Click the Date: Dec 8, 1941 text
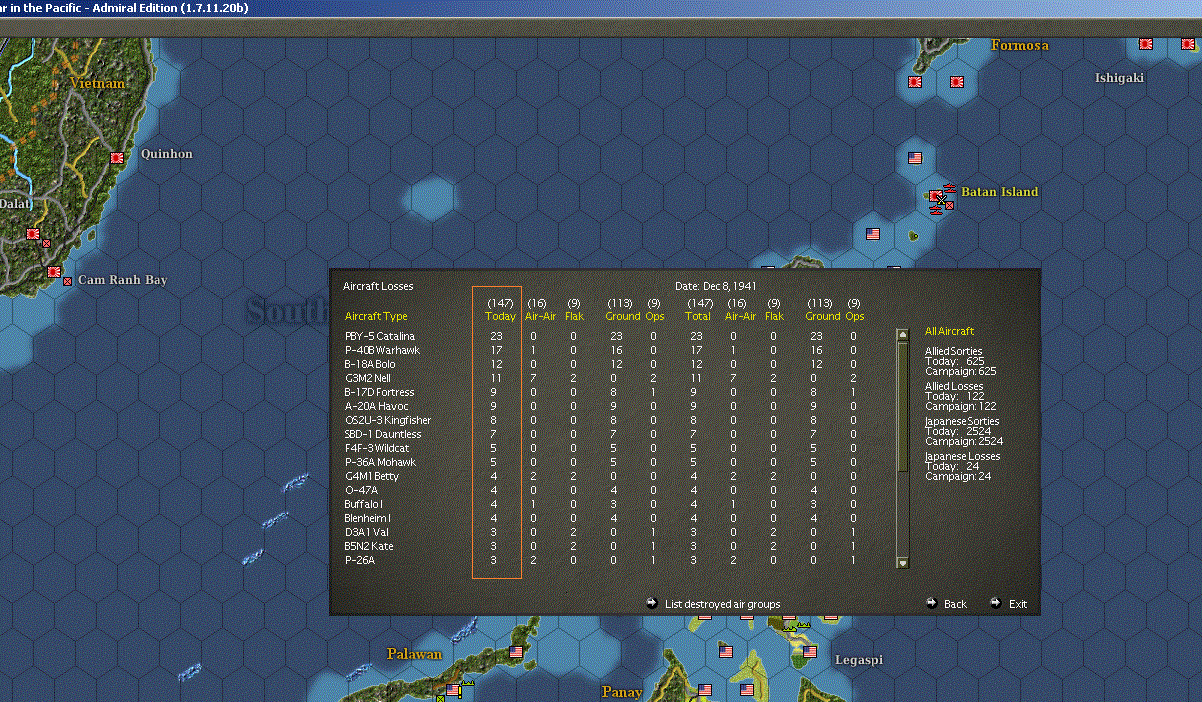 click(x=717, y=286)
